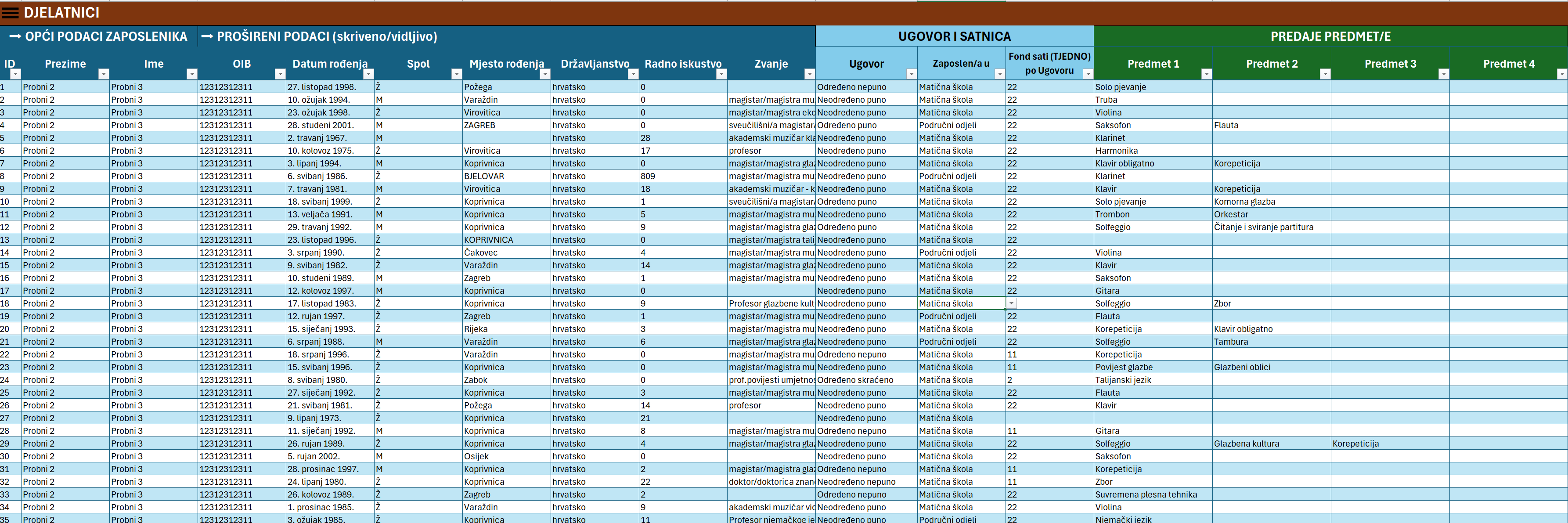Open the Spol column filter dropdown
Viewport: 1568px width, 523px height.
click(x=457, y=74)
